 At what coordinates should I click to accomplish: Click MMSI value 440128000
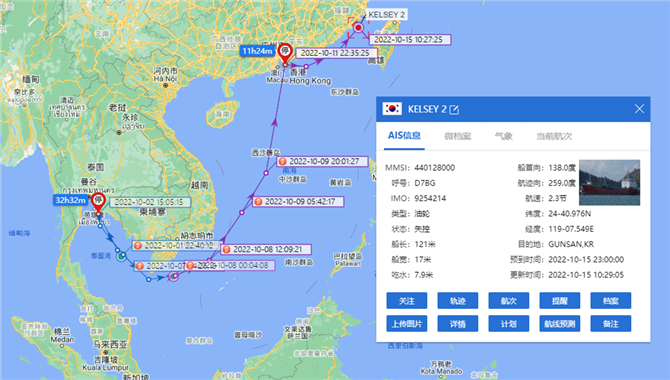coord(435,168)
